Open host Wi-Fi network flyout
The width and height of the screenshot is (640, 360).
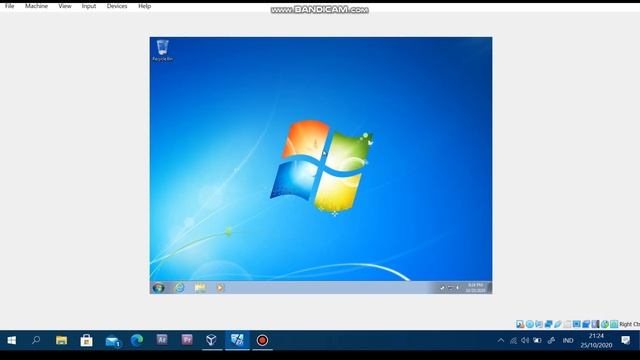coord(513,340)
